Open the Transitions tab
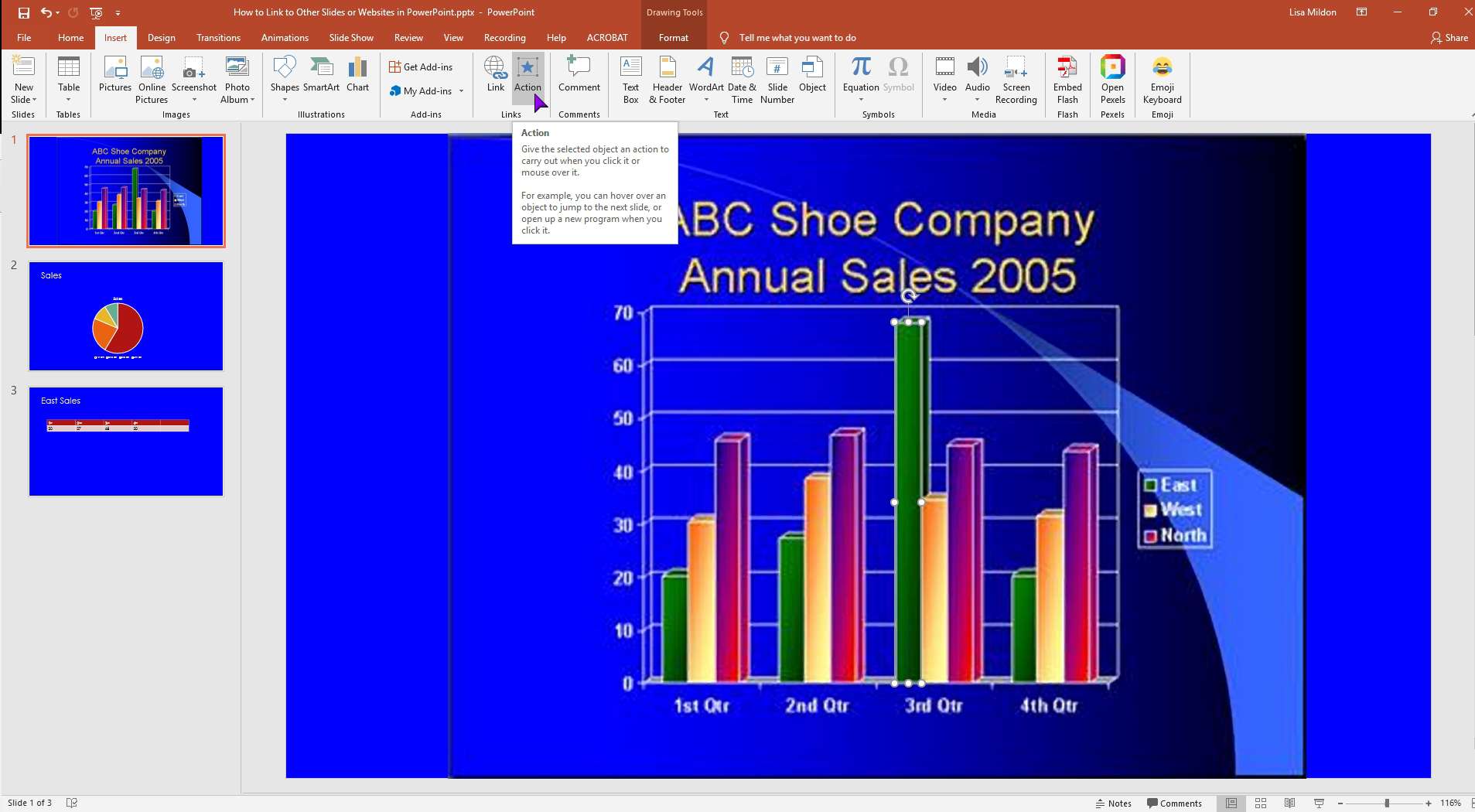Viewport: 1475px width, 812px height. (x=218, y=37)
